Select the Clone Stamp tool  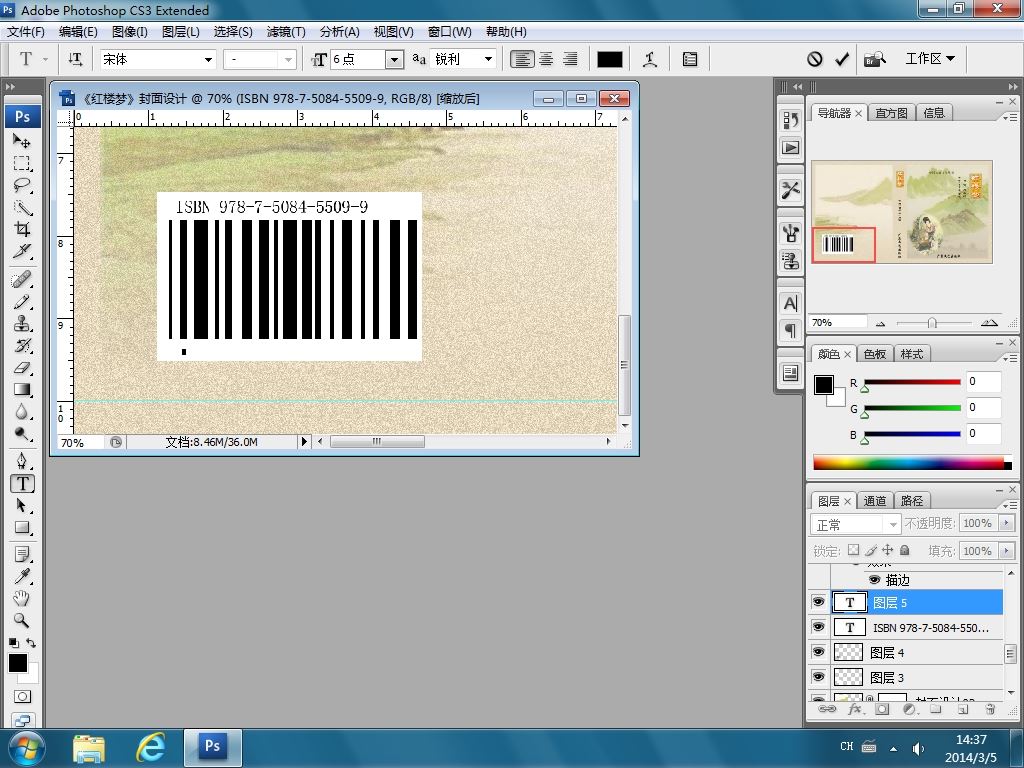pyautogui.click(x=22, y=324)
